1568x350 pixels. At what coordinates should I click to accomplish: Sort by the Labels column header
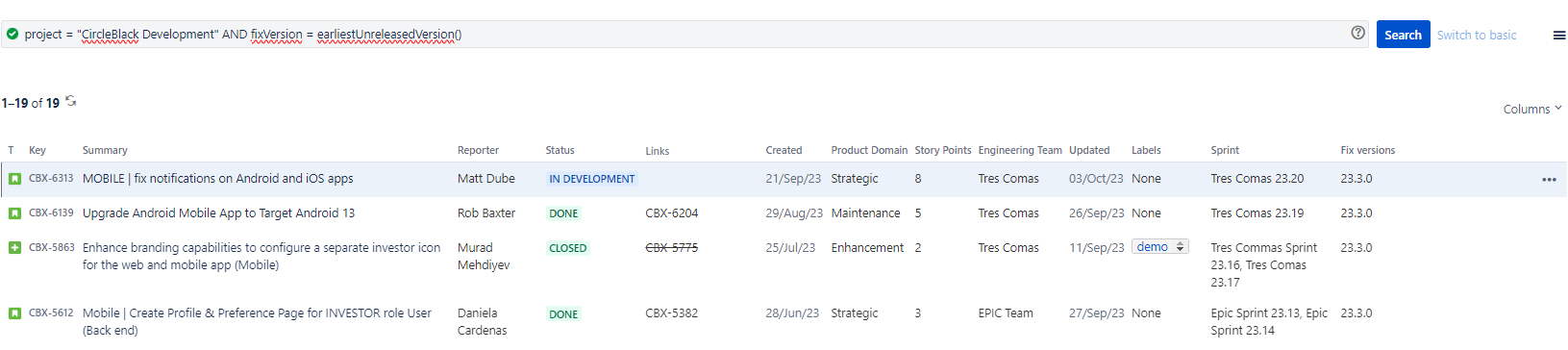[x=1146, y=150]
